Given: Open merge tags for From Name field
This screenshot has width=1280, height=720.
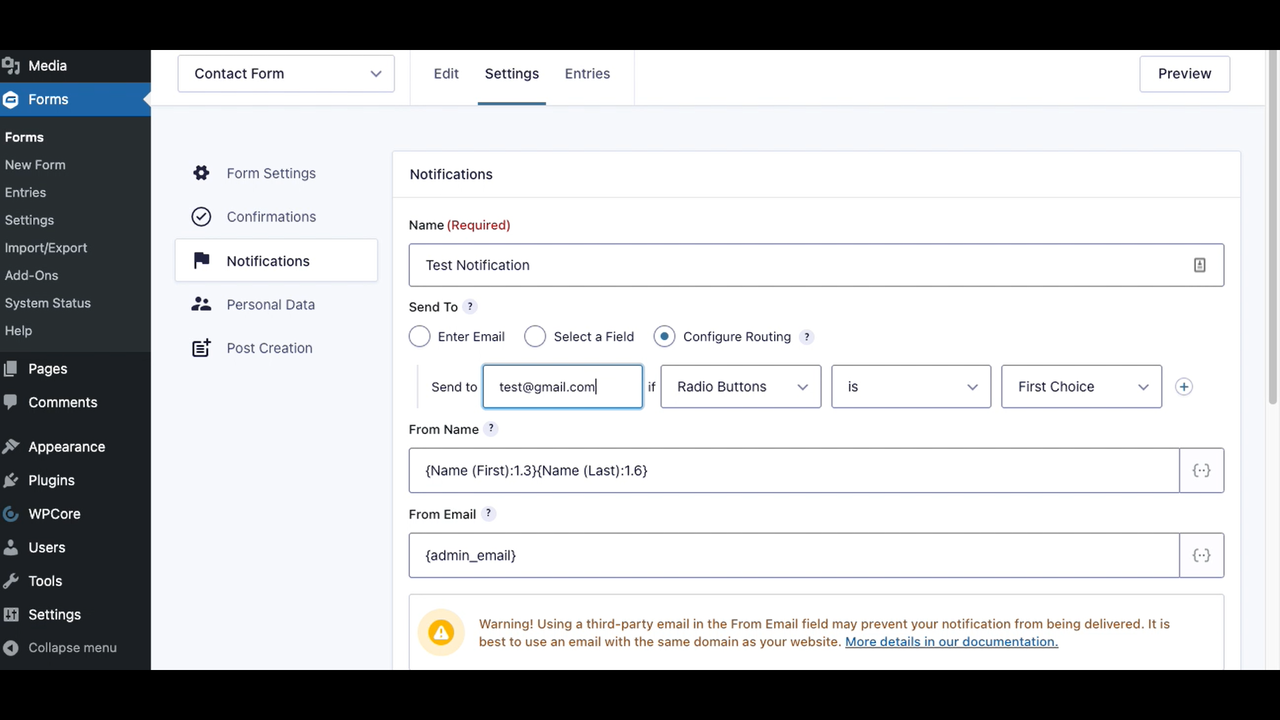Looking at the screenshot, I should coord(1201,470).
